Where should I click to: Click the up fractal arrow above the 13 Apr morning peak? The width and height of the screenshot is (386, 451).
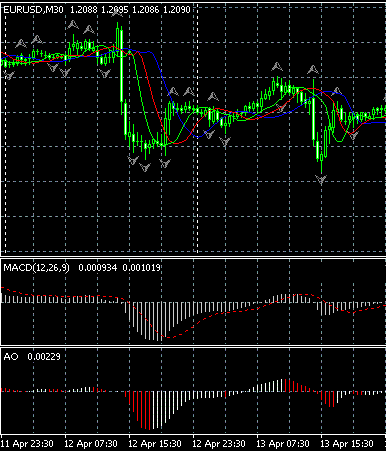(277, 67)
